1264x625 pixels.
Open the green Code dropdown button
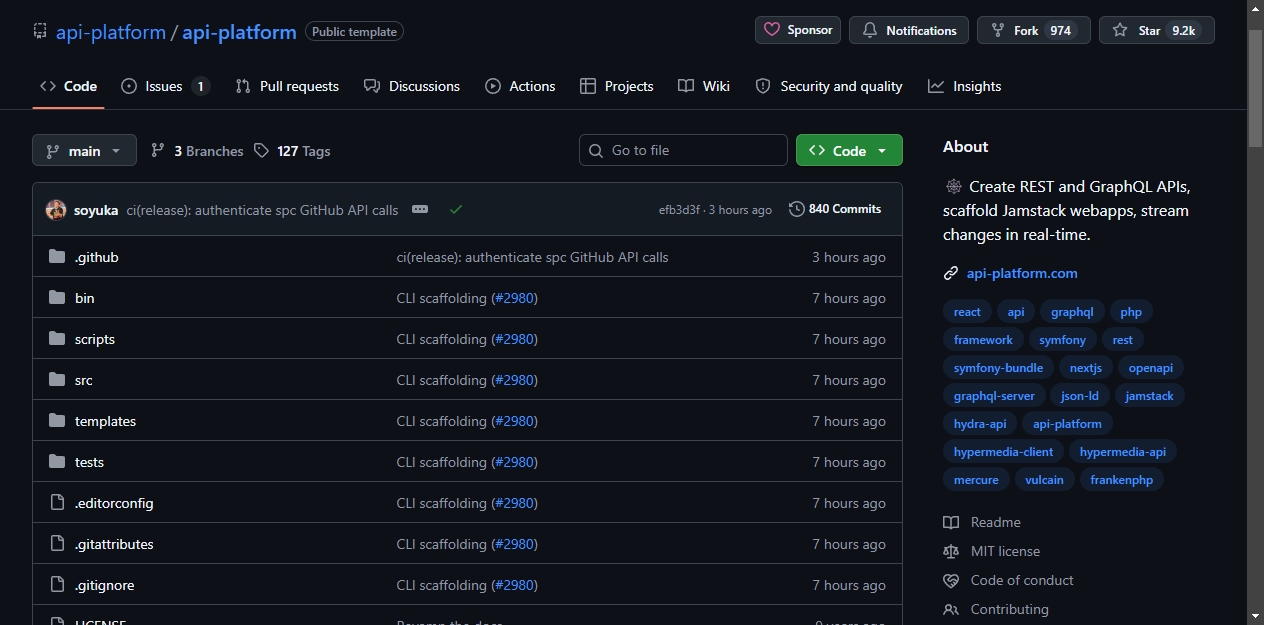pos(849,150)
